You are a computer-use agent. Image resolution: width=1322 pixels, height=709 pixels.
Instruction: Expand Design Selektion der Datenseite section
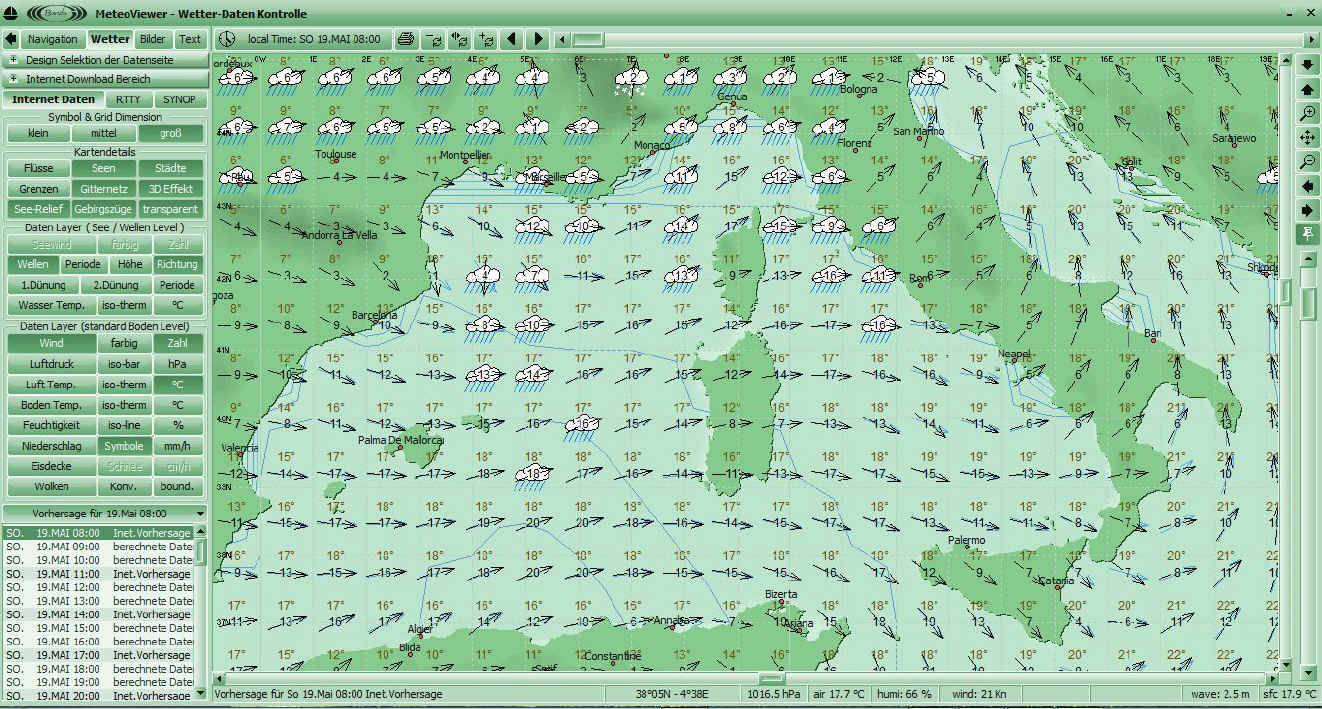[x=105, y=60]
